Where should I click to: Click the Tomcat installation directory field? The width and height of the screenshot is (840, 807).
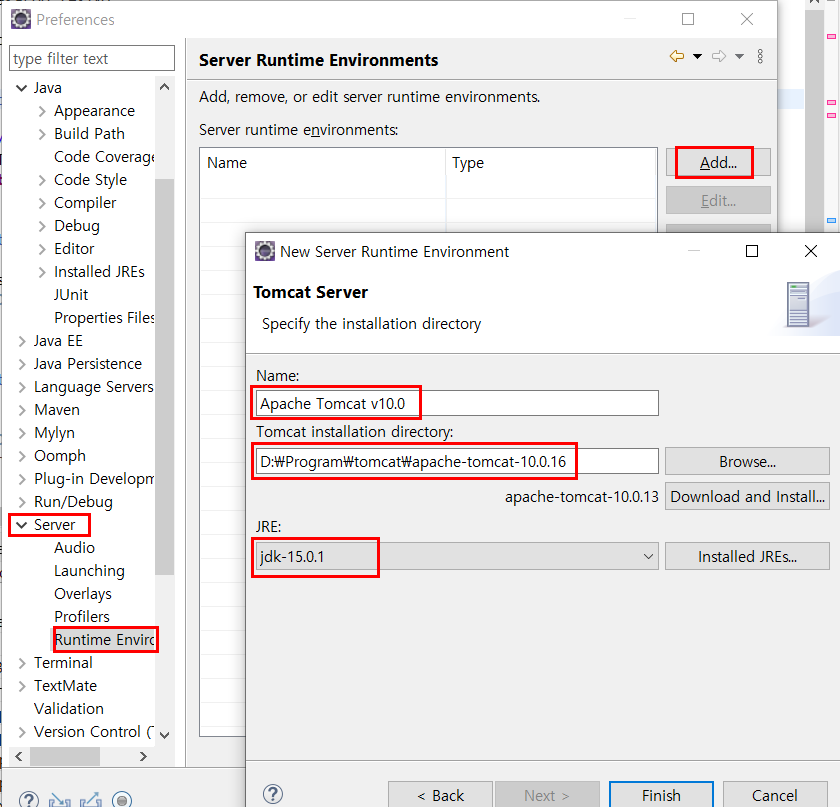pos(457,461)
